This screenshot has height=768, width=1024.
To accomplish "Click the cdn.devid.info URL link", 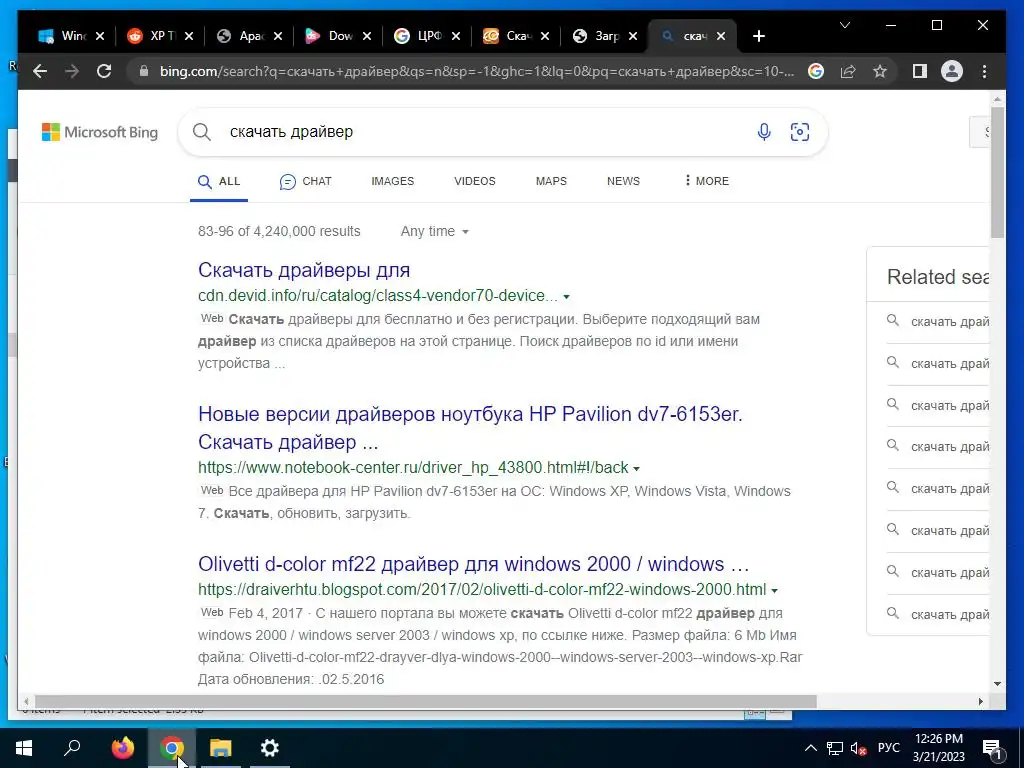I will [x=378, y=296].
